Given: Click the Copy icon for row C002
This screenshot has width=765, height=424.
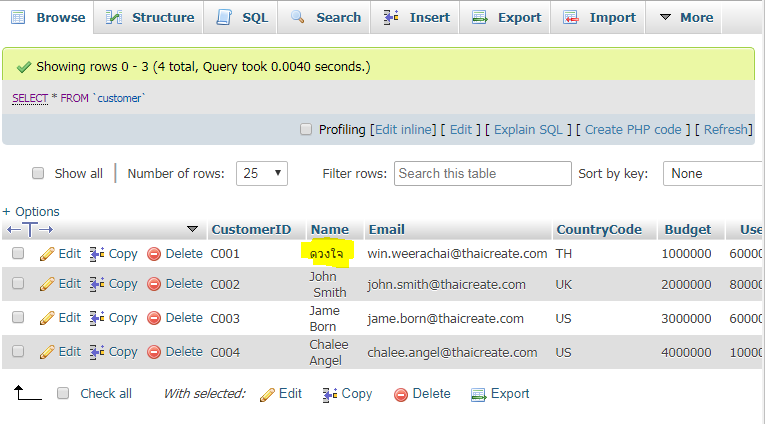Looking at the screenshot, I should (97, 284).
